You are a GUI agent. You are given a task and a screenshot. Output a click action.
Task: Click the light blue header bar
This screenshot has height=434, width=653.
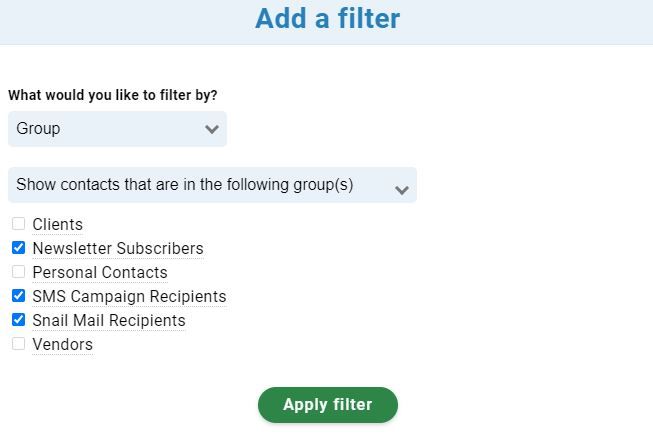(x=326, y=22)
